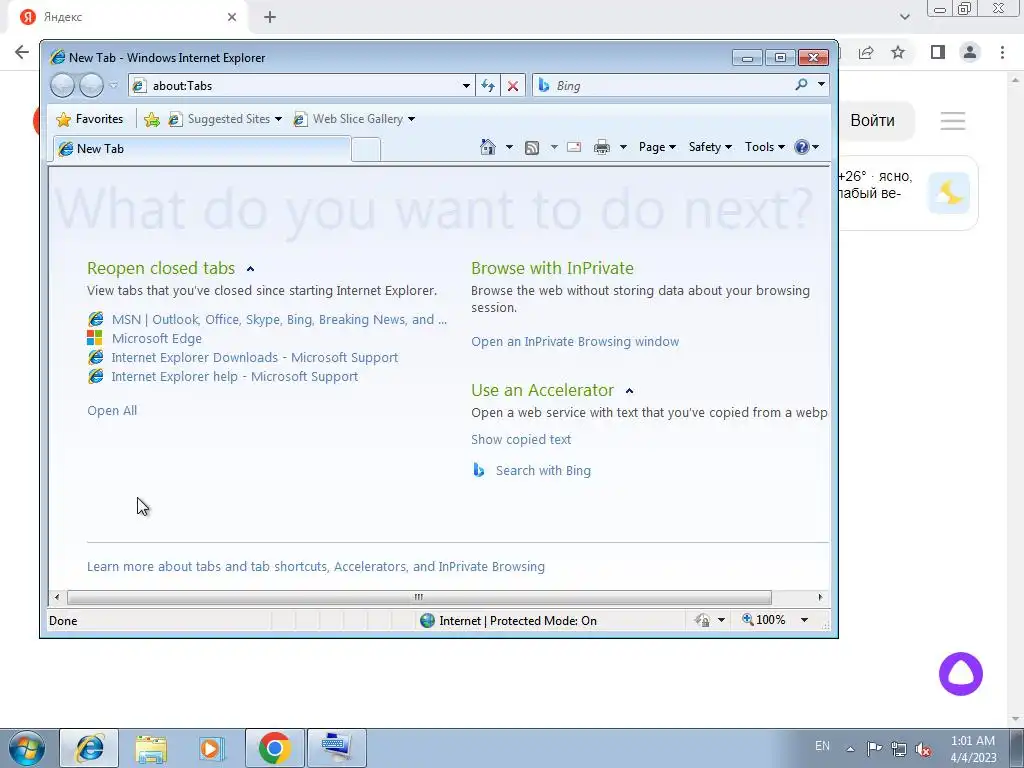Open Windows Explorer from the taskbar
1024x768 pixels.
click(x=151, y=748)
